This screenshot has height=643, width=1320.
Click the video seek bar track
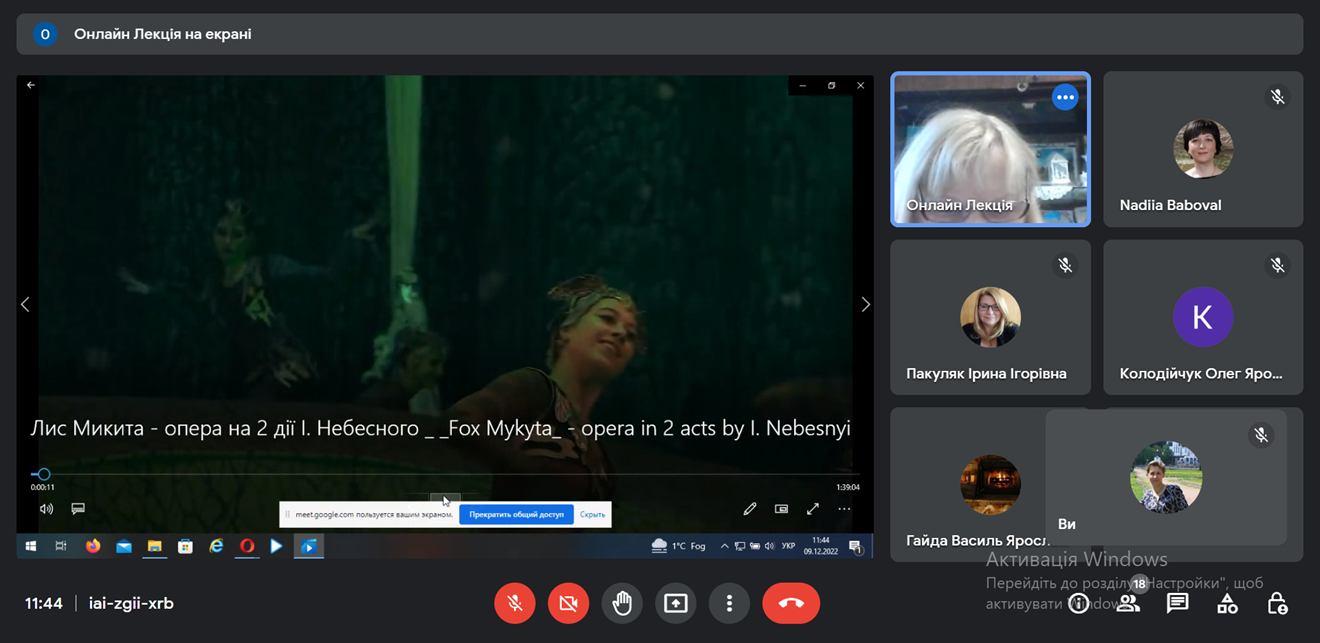445,474
